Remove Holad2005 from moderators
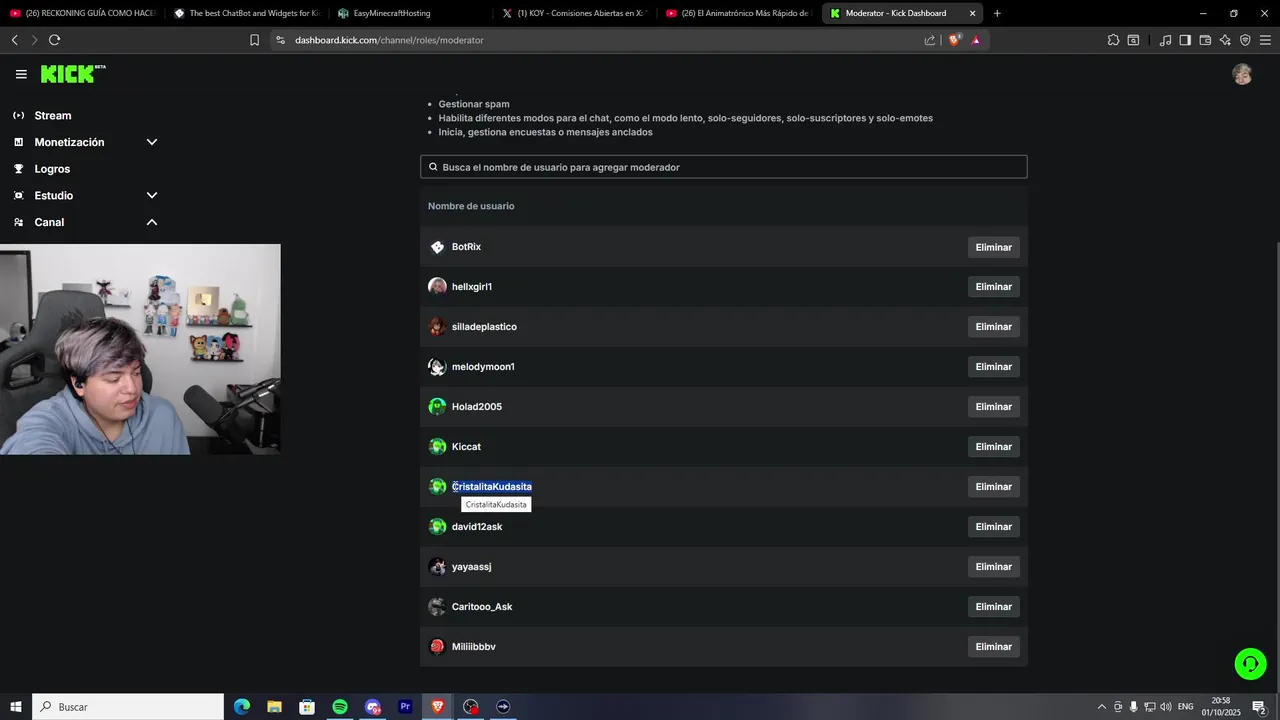 [993, 407]
